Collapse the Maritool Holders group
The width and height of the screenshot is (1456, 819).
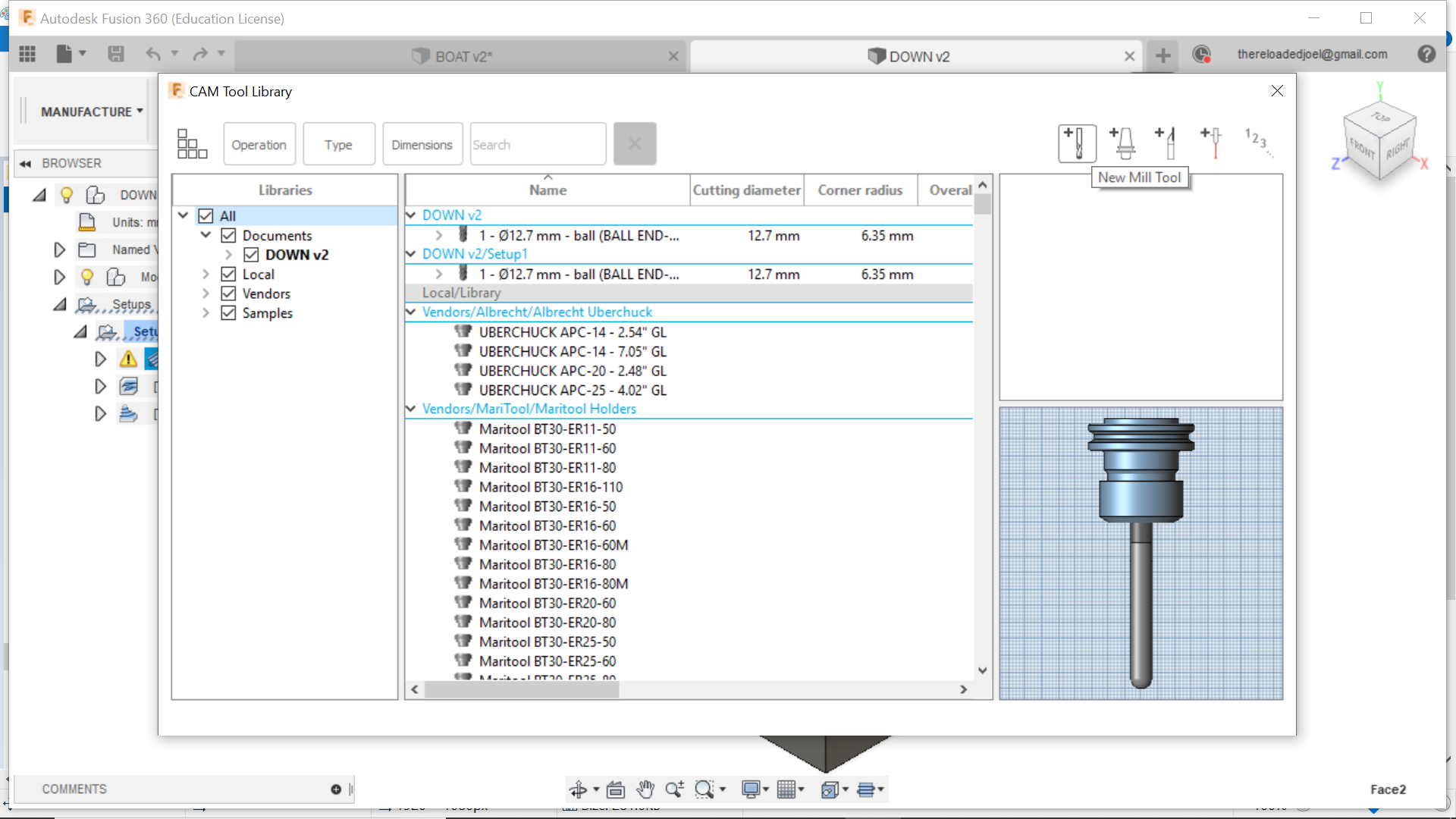(411, 409)
